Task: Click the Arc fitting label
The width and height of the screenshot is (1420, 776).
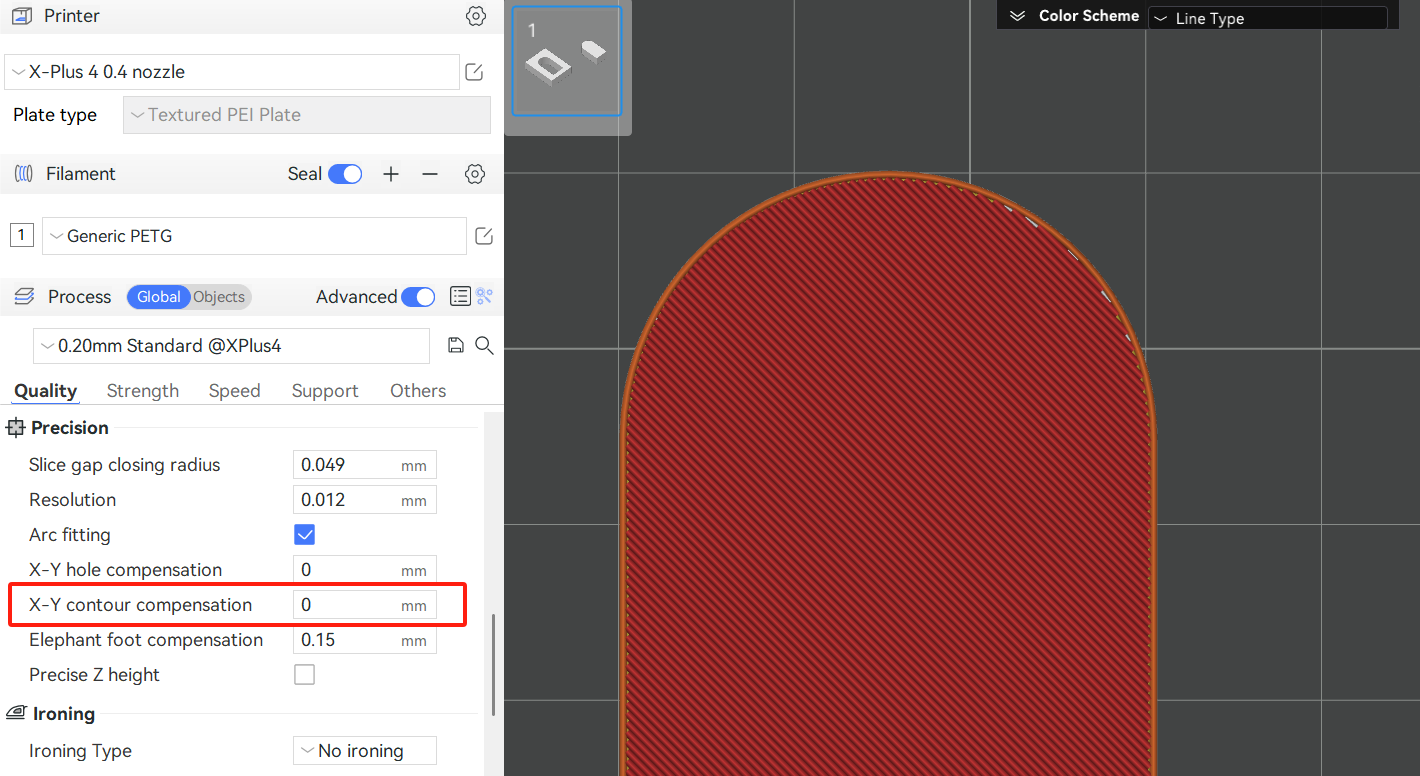Action: point(70,535)
